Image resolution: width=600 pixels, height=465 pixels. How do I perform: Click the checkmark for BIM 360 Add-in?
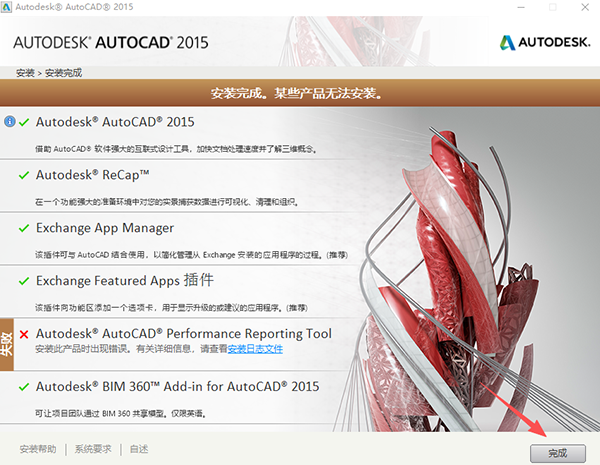pyautogui.click(x=24, y=386)
